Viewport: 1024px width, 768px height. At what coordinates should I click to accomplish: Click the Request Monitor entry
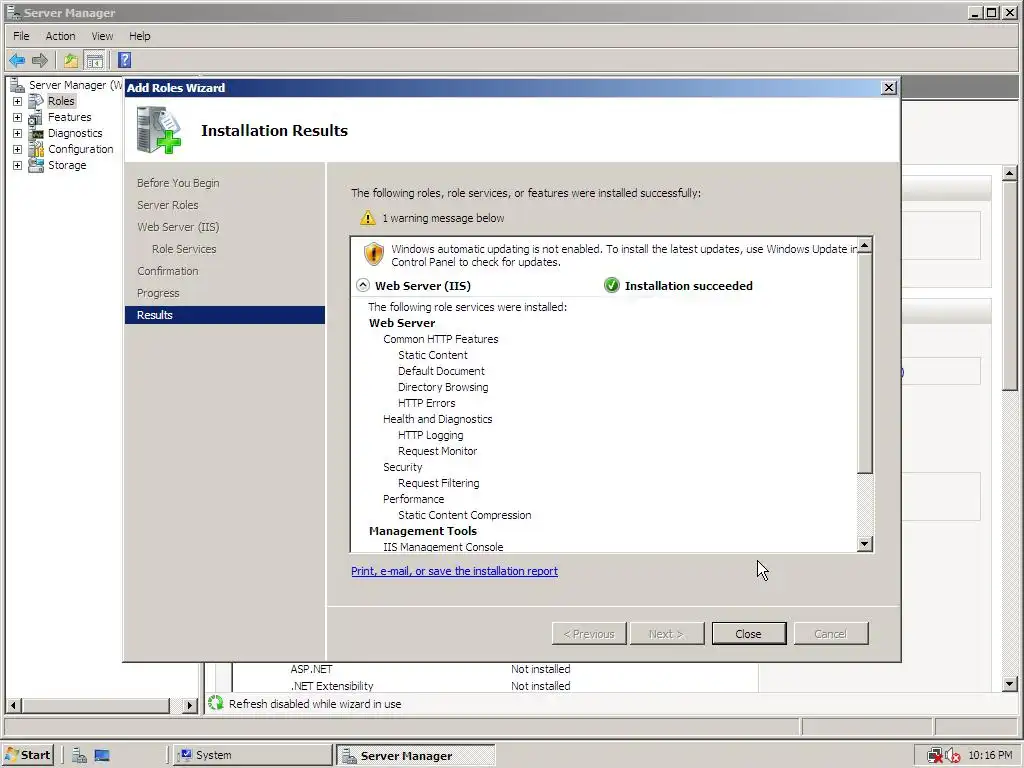tap(438, 451)
